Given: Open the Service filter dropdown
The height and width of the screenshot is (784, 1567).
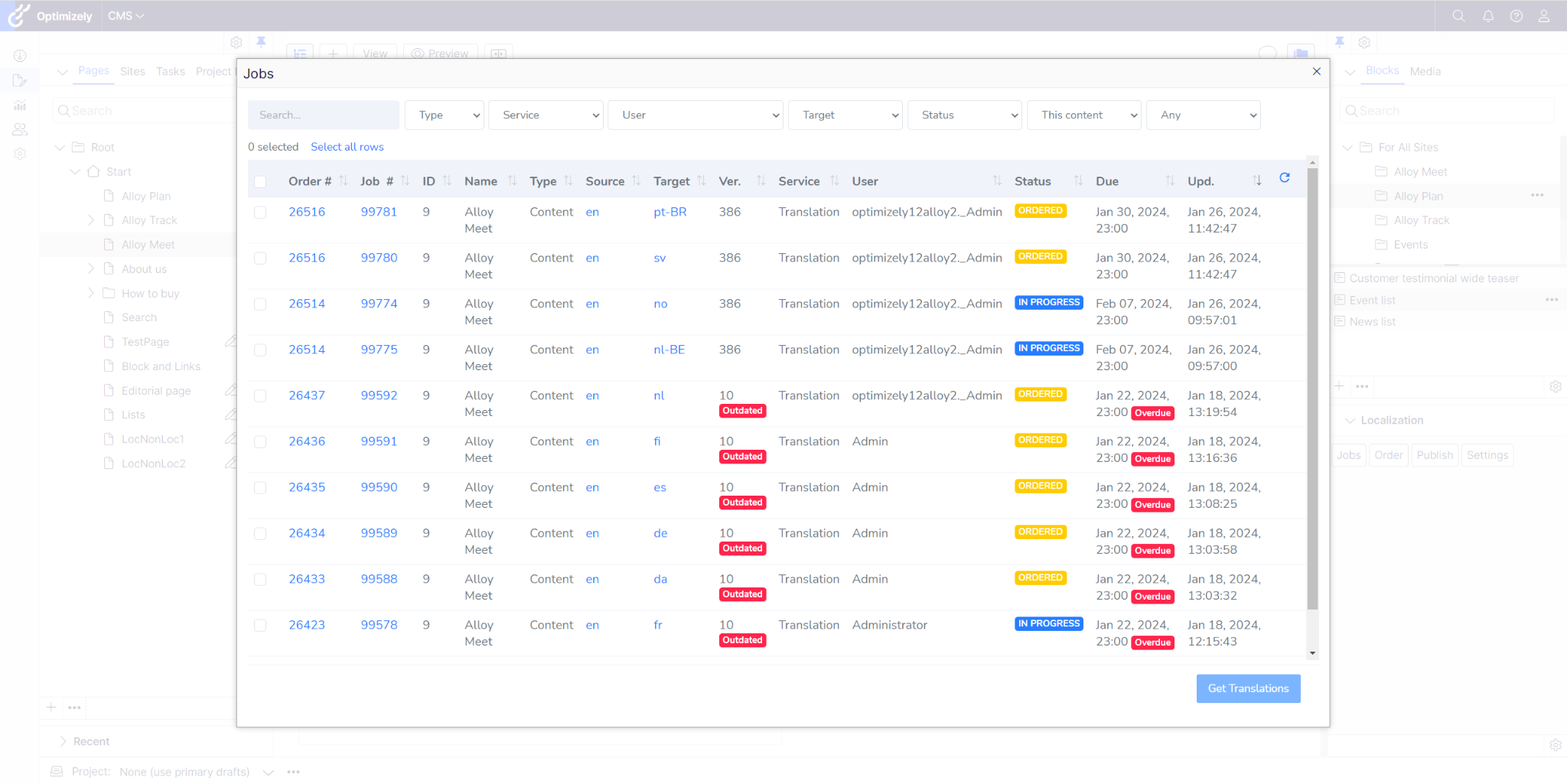Looking at the screenshot, I should click(x=546, y=115).
